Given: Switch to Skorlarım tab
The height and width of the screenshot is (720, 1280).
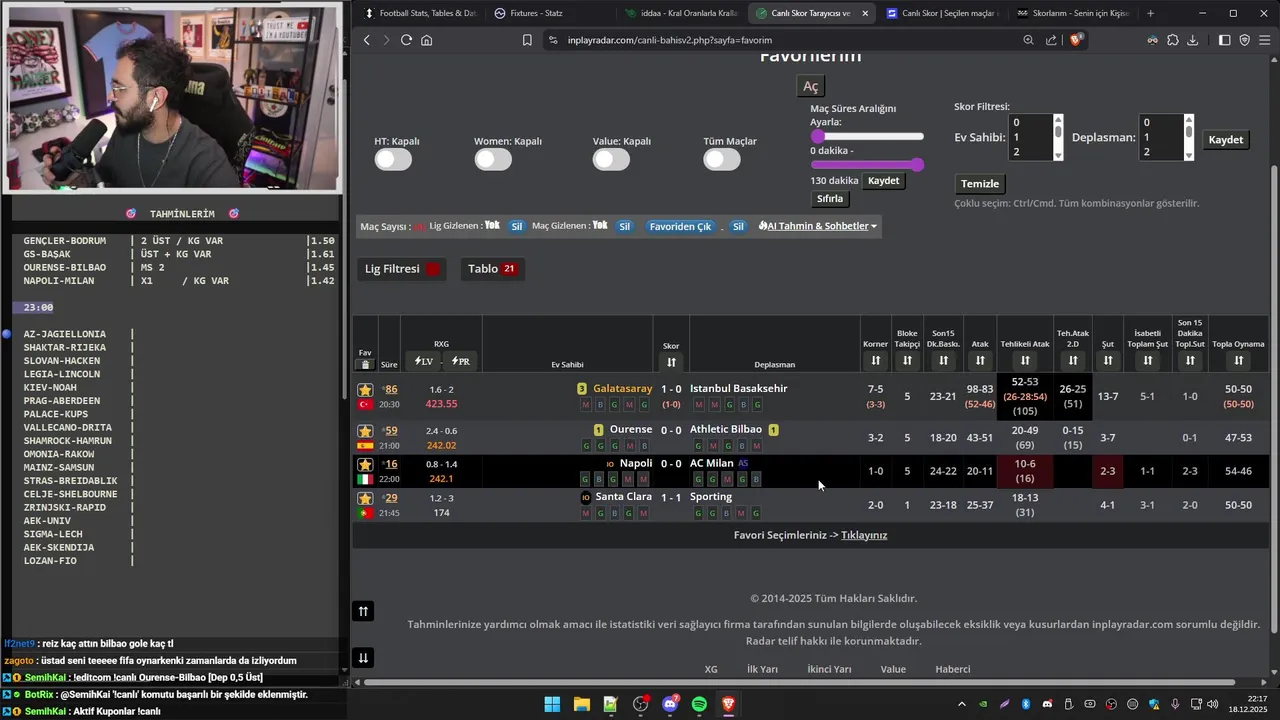Looking at the screenshot, I should click(1072, 13).
